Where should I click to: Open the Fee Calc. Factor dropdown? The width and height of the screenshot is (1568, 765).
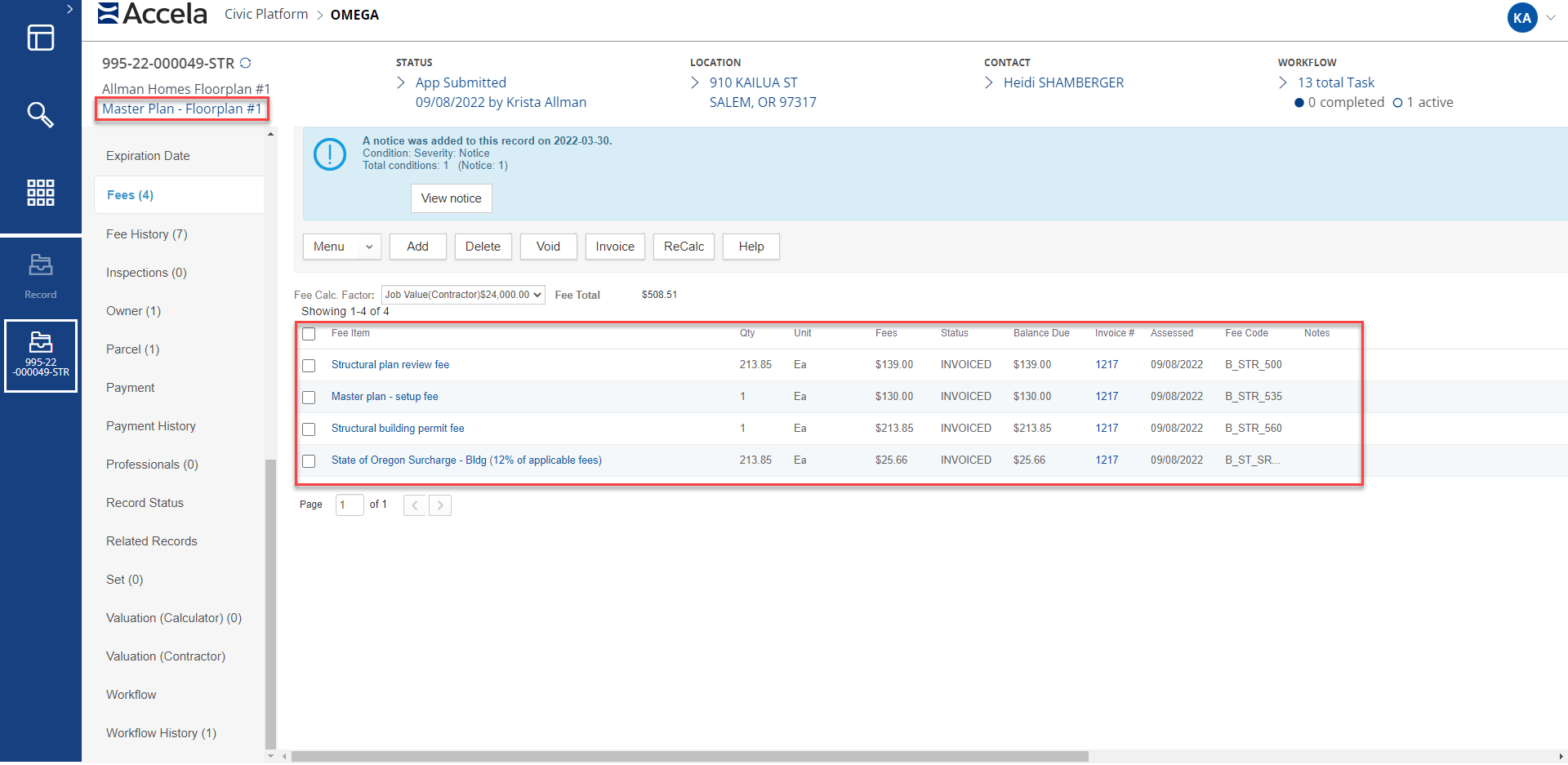[x=463, y=295]
